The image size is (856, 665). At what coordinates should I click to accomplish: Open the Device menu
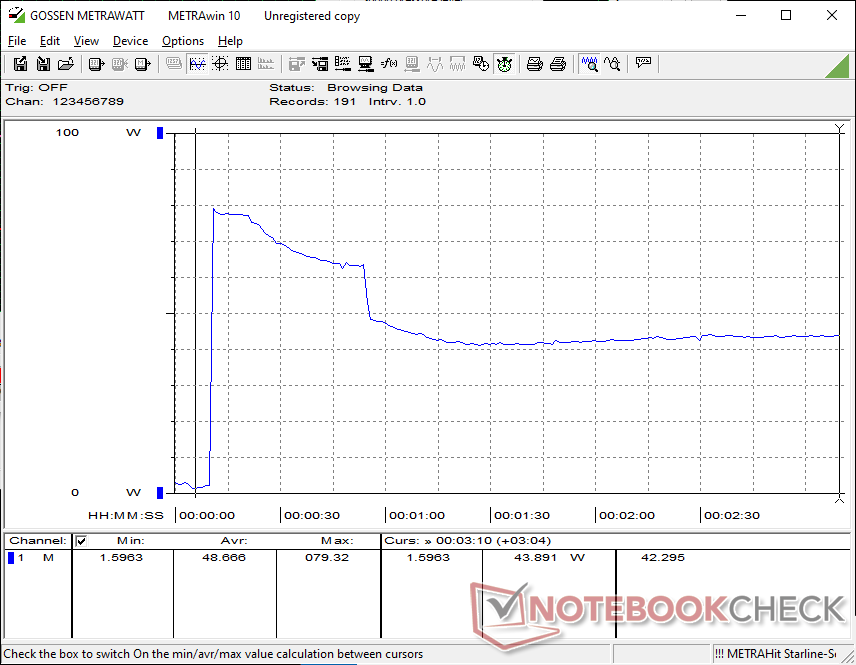130,41
